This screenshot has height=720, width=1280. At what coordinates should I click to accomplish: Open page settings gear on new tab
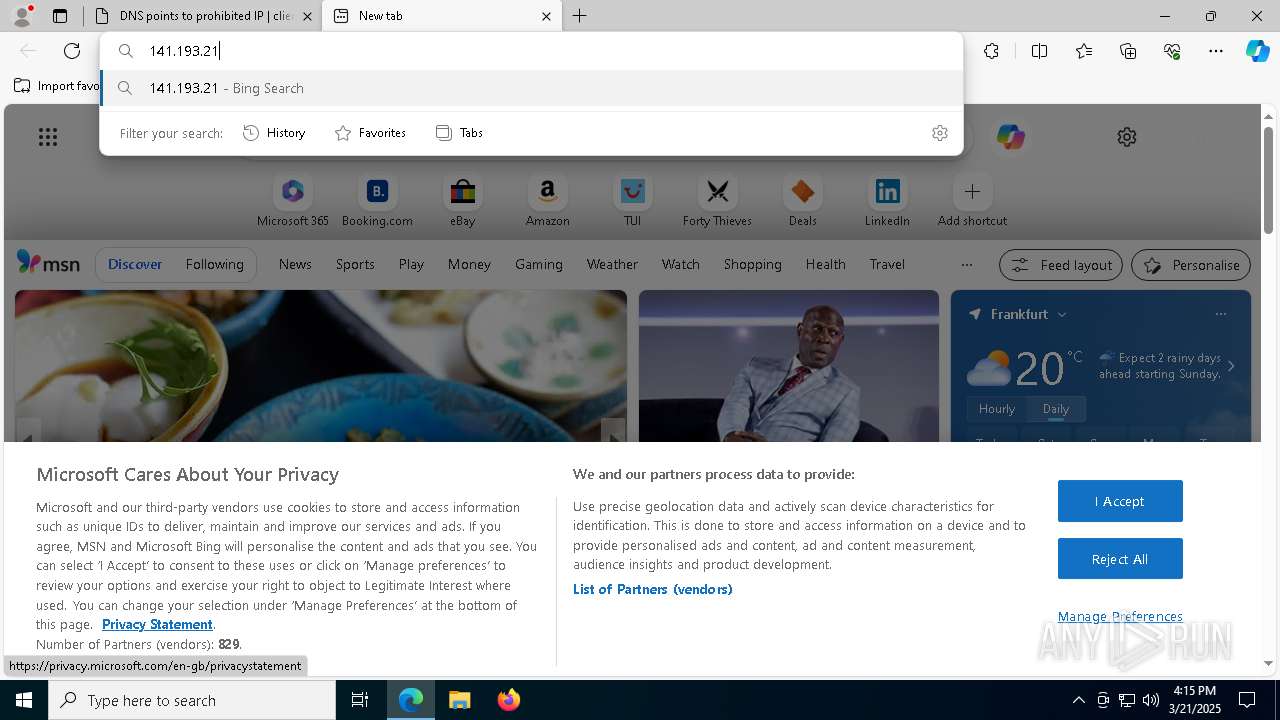click(1127, 137)
